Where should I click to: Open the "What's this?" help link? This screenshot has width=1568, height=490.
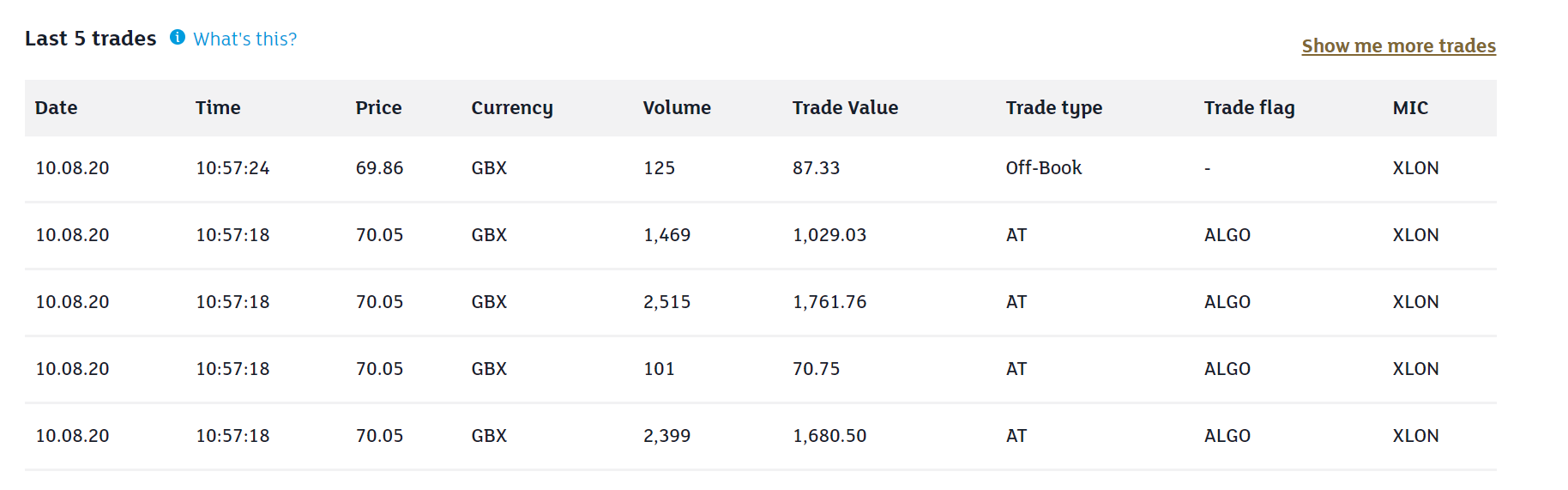[244, 39]
